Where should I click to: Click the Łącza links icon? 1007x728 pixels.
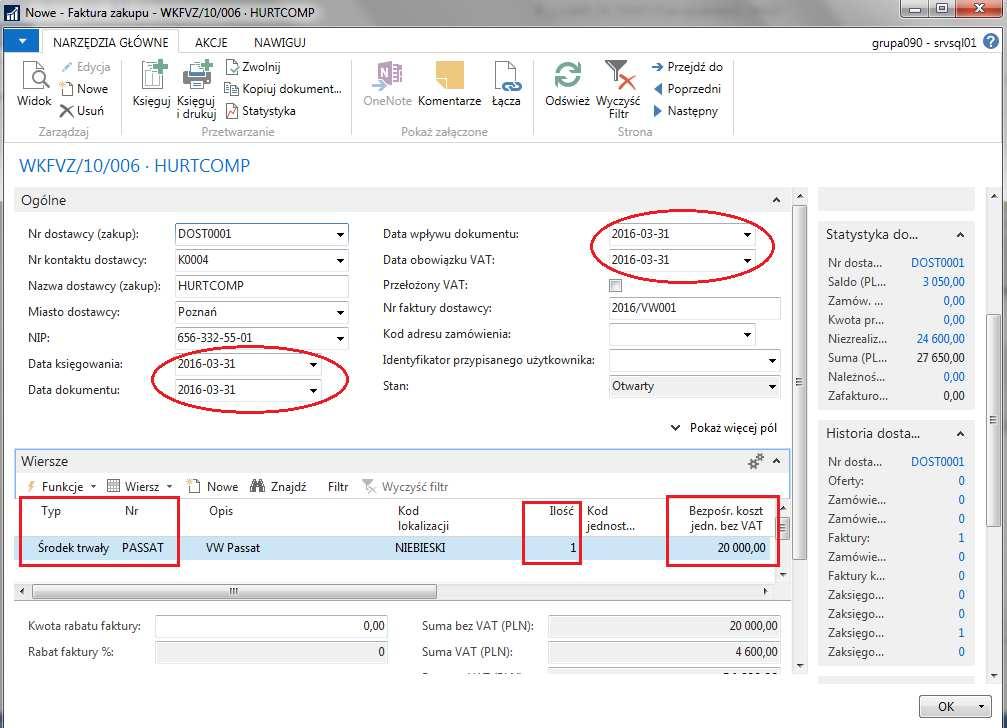(x=507, y=76)
